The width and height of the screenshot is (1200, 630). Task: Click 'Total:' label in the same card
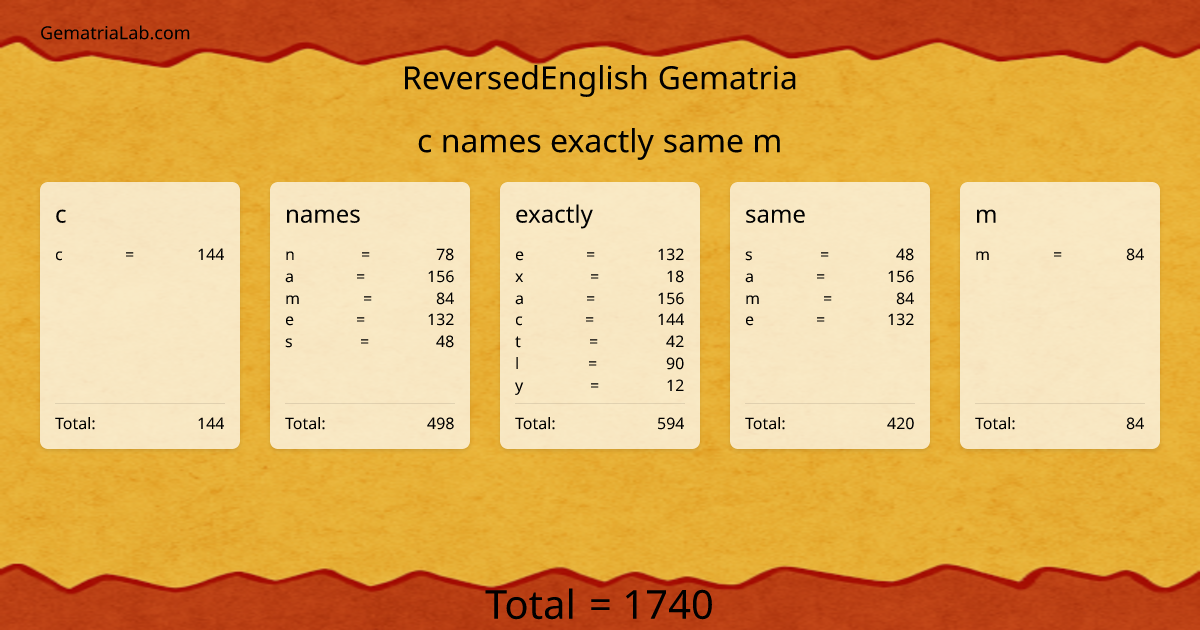point(765,424)
